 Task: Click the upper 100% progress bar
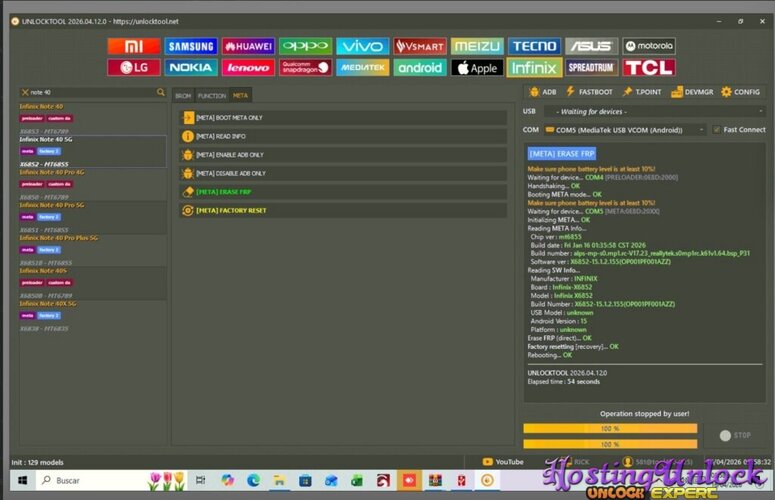pos(610,428)
